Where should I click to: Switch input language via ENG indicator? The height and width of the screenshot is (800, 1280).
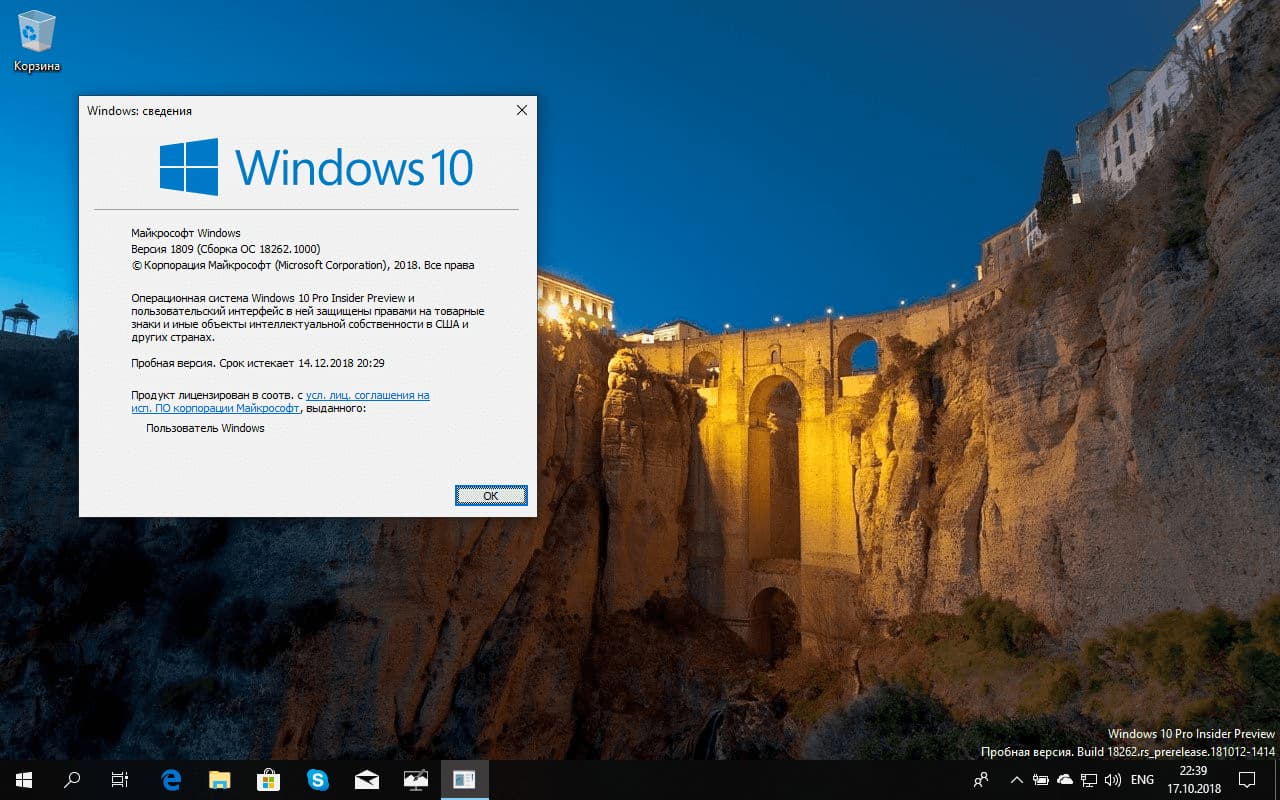[x=1142, y=780]
